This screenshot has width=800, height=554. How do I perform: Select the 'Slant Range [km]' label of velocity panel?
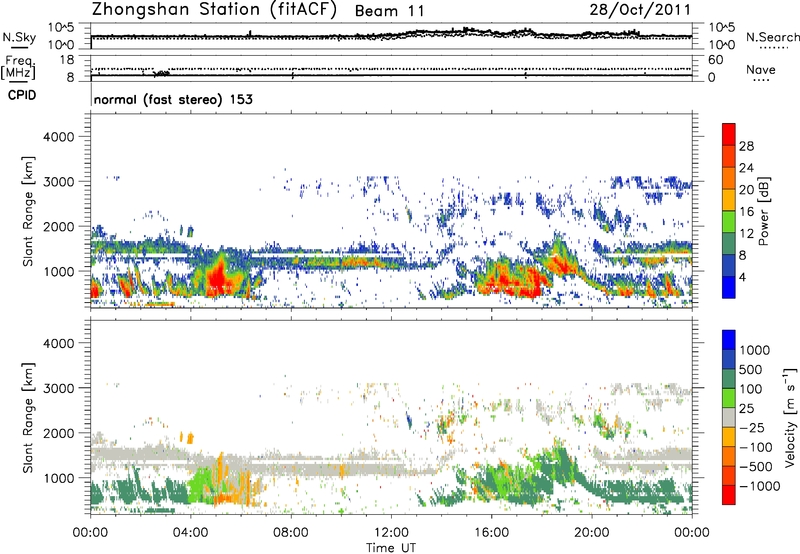(x=28, y=418)
